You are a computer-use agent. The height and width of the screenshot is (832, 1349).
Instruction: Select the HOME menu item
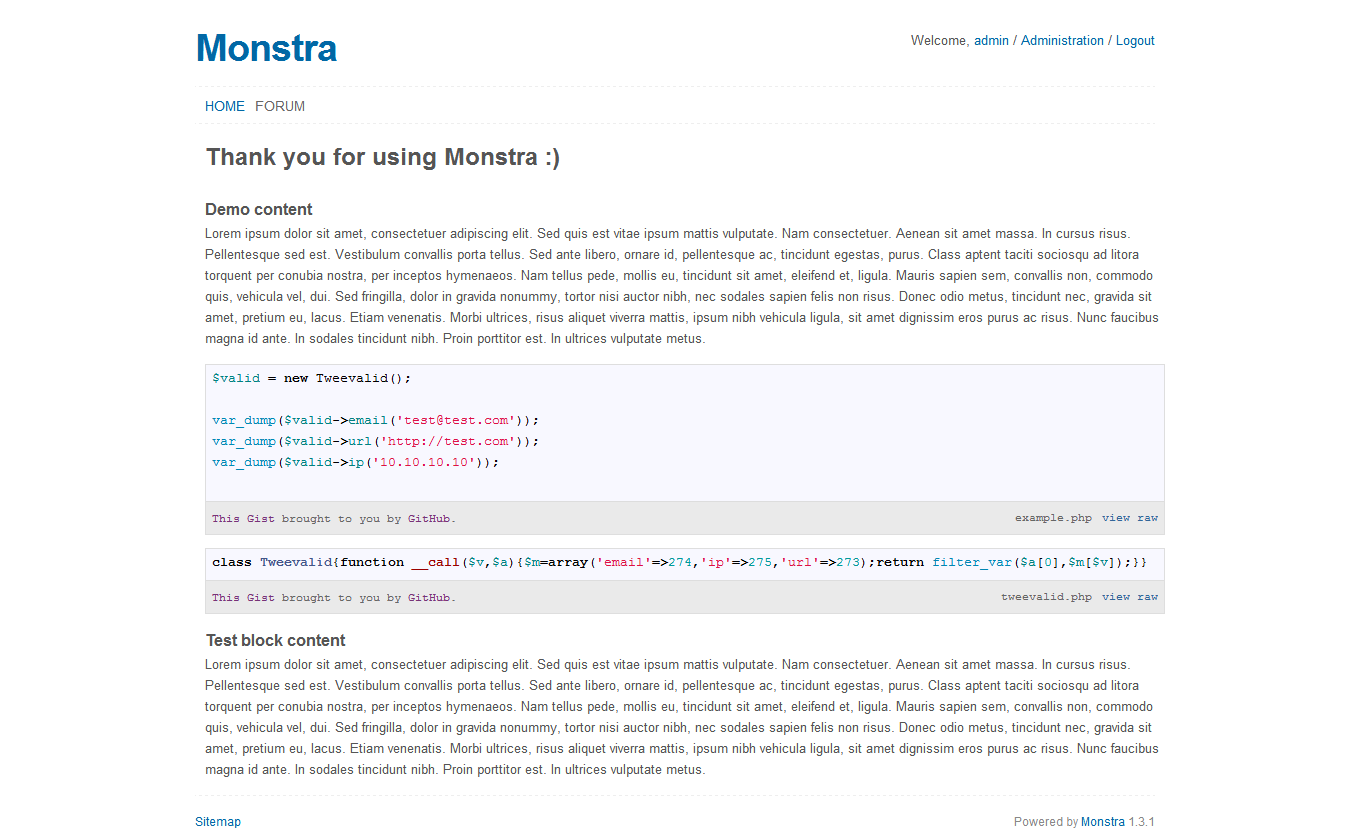[225, 106]
